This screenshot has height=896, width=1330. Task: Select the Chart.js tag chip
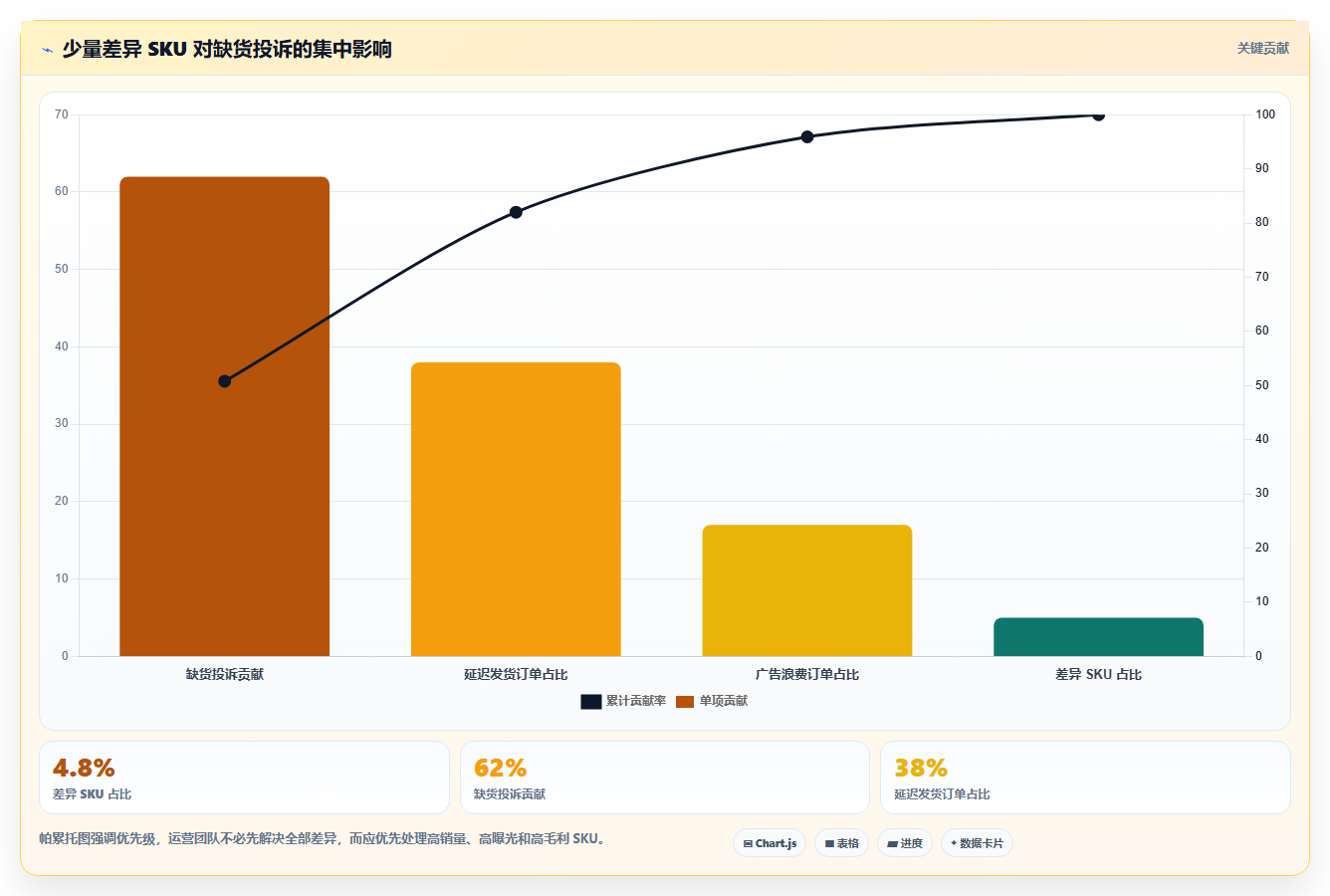(770, 843)
